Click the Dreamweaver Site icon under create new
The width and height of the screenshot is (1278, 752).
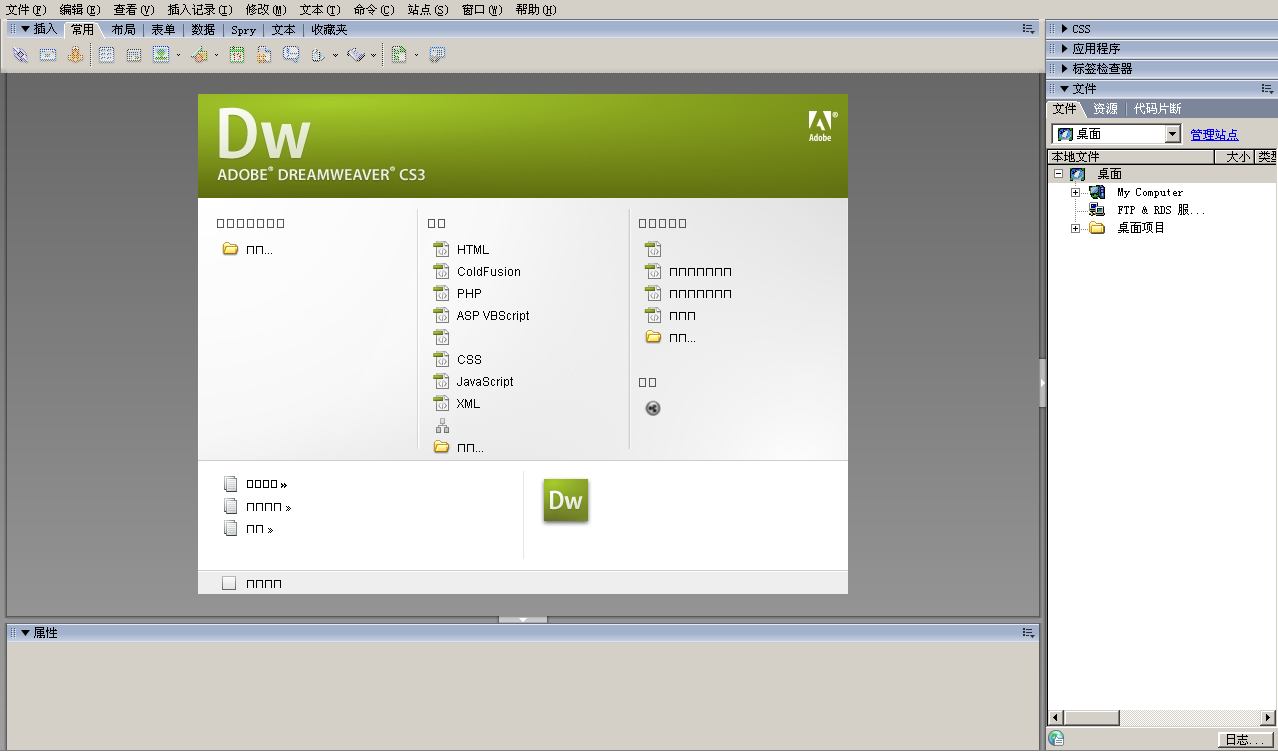pos(442,426)
